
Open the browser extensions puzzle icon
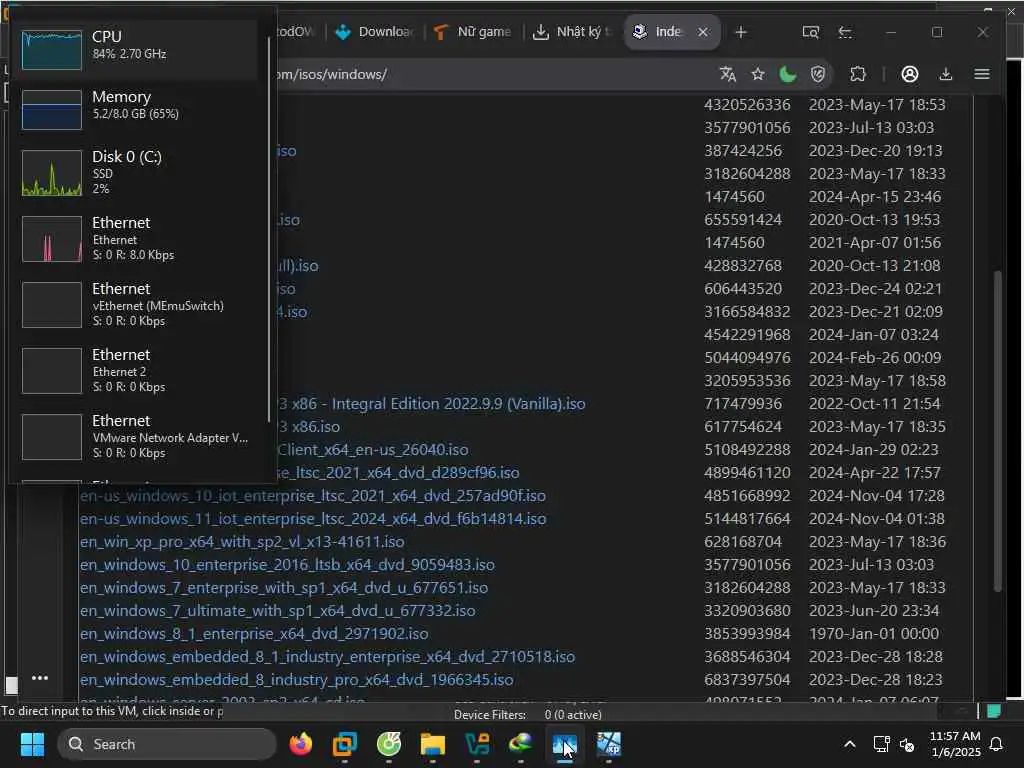pos(857,74)
